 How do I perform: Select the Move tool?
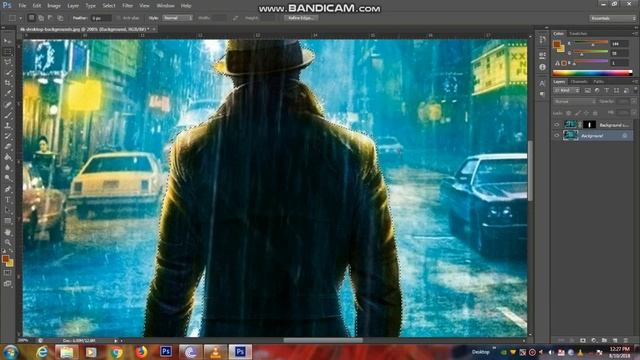[x=7, y=41]
